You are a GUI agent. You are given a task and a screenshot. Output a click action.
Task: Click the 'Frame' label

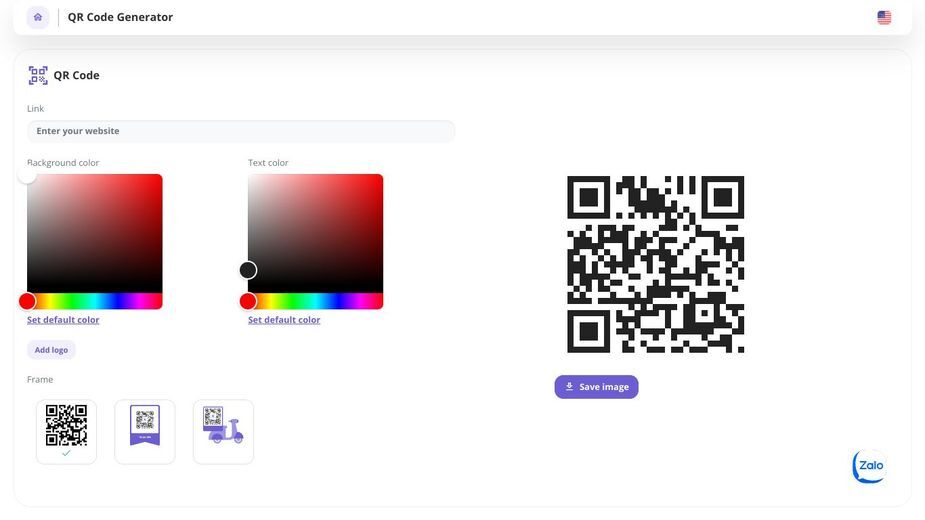pyautogui.click(x=40, y=380)
